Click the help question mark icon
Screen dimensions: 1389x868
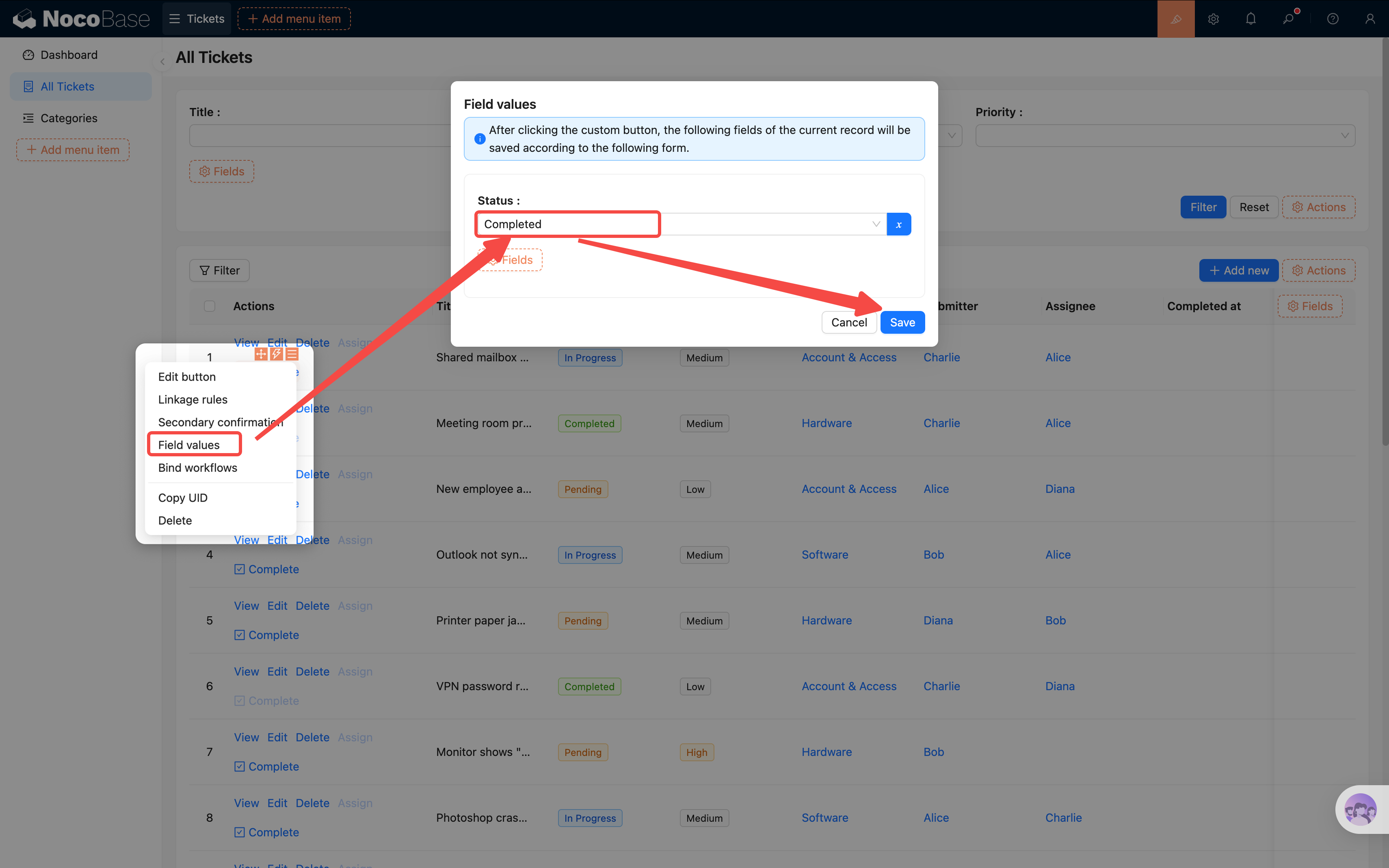point(1333,19)
